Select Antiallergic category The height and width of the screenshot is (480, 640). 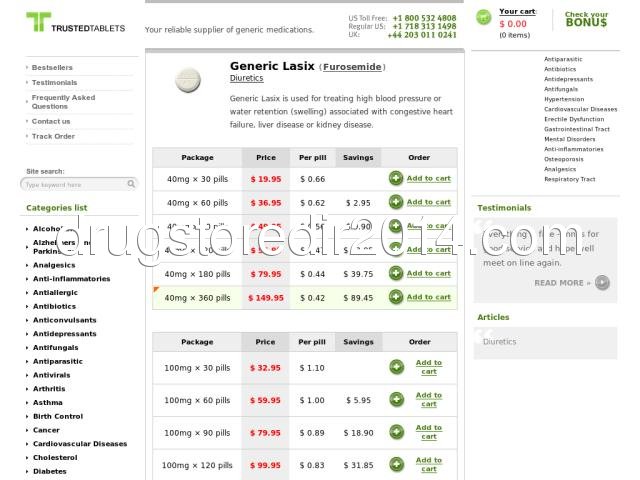55,292
